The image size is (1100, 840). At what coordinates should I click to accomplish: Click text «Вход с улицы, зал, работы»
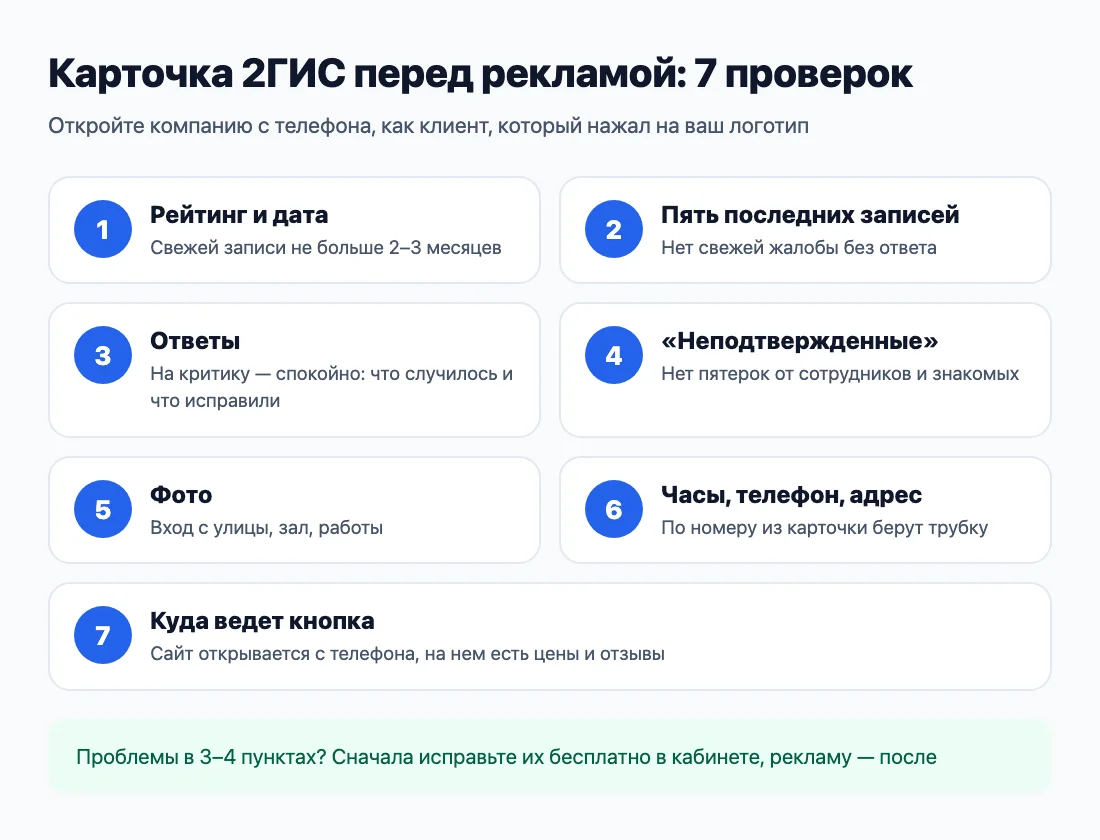[x=267, y=528]
